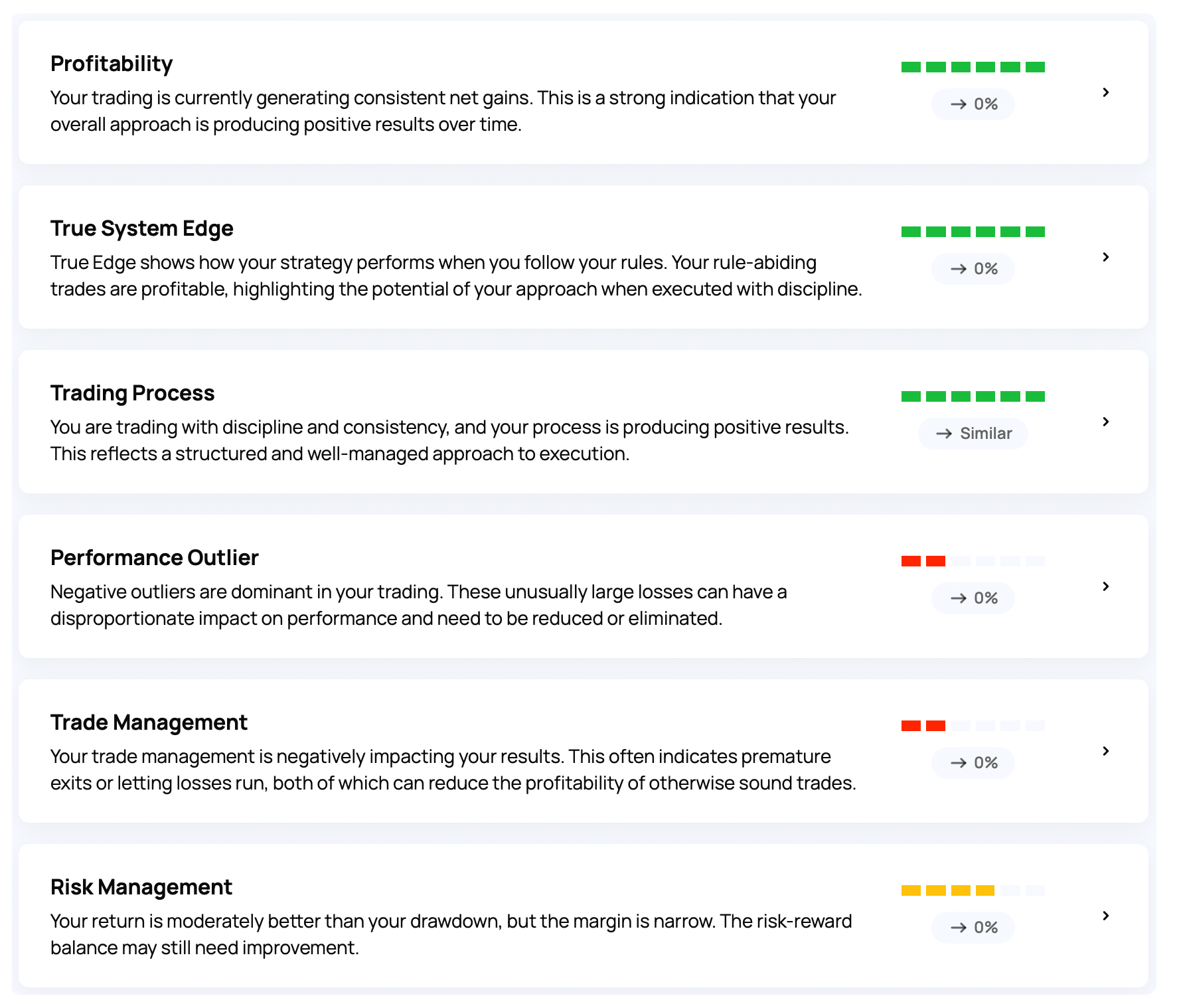Click the green Trading Process score bar
The height and width of the screenshot is (1008, 1177).
point(973,396)
